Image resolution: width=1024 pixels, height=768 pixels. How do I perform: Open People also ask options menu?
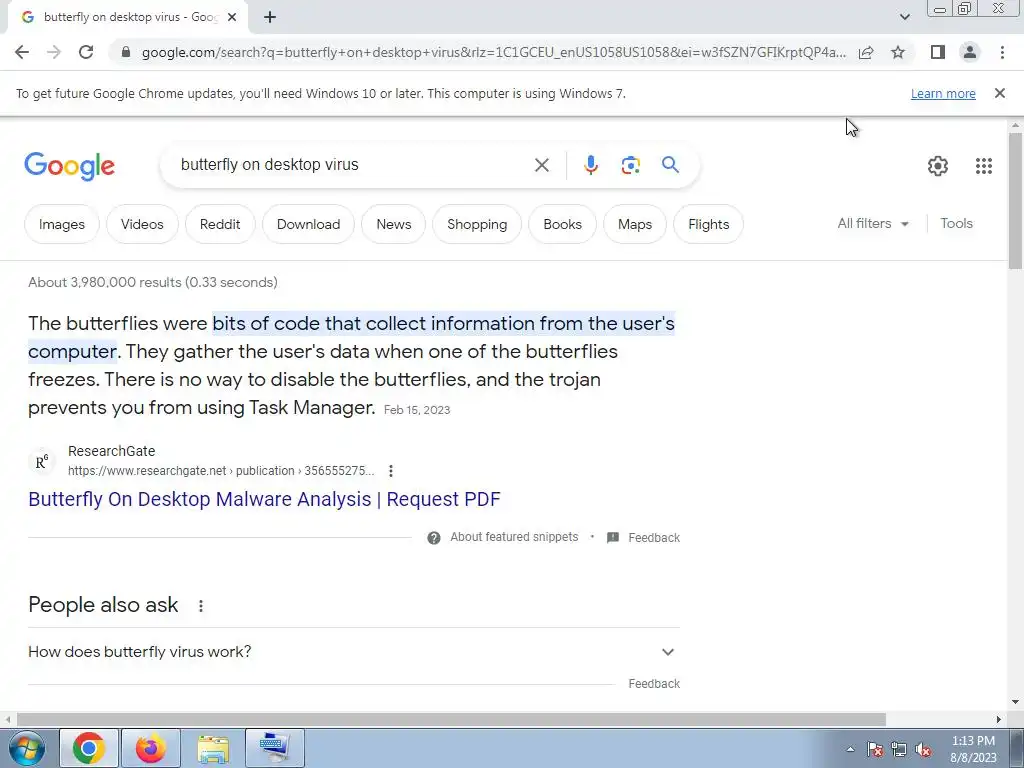point(200,605)
